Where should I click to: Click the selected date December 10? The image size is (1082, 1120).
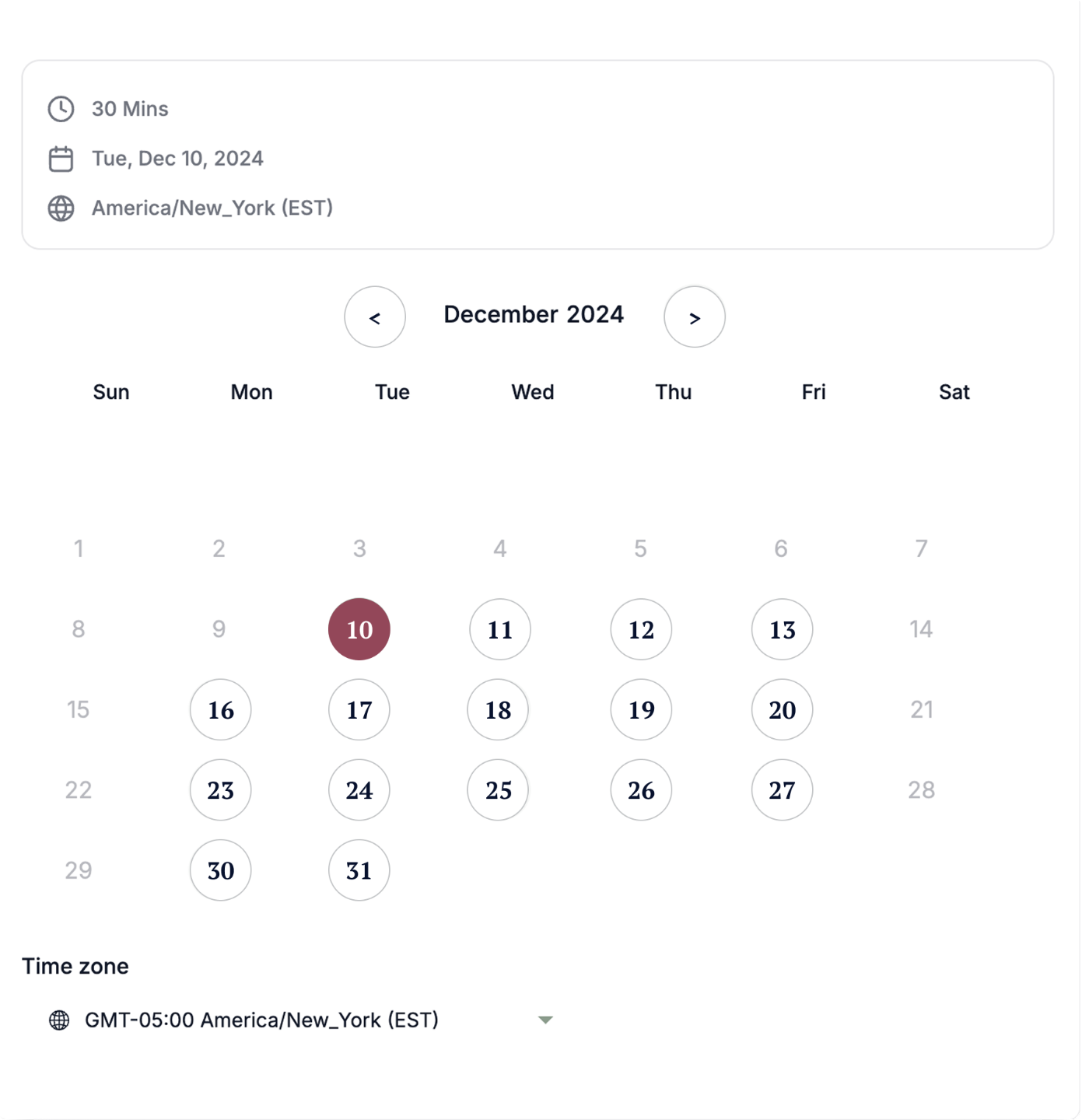point(359,629)
